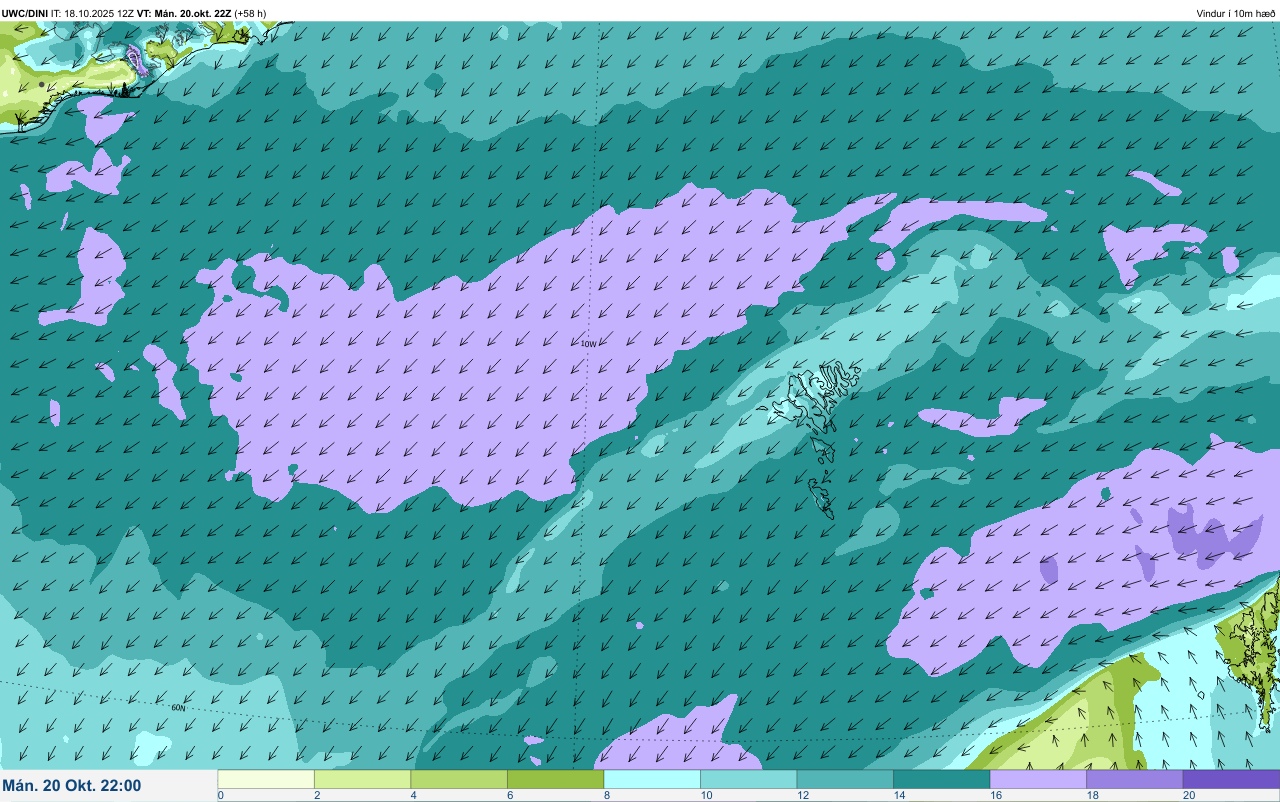The height and width of the screenshot is (802, 1280).
Task: Click the light purple 16–18 legend swatch
Action: tap(1038, 779)
